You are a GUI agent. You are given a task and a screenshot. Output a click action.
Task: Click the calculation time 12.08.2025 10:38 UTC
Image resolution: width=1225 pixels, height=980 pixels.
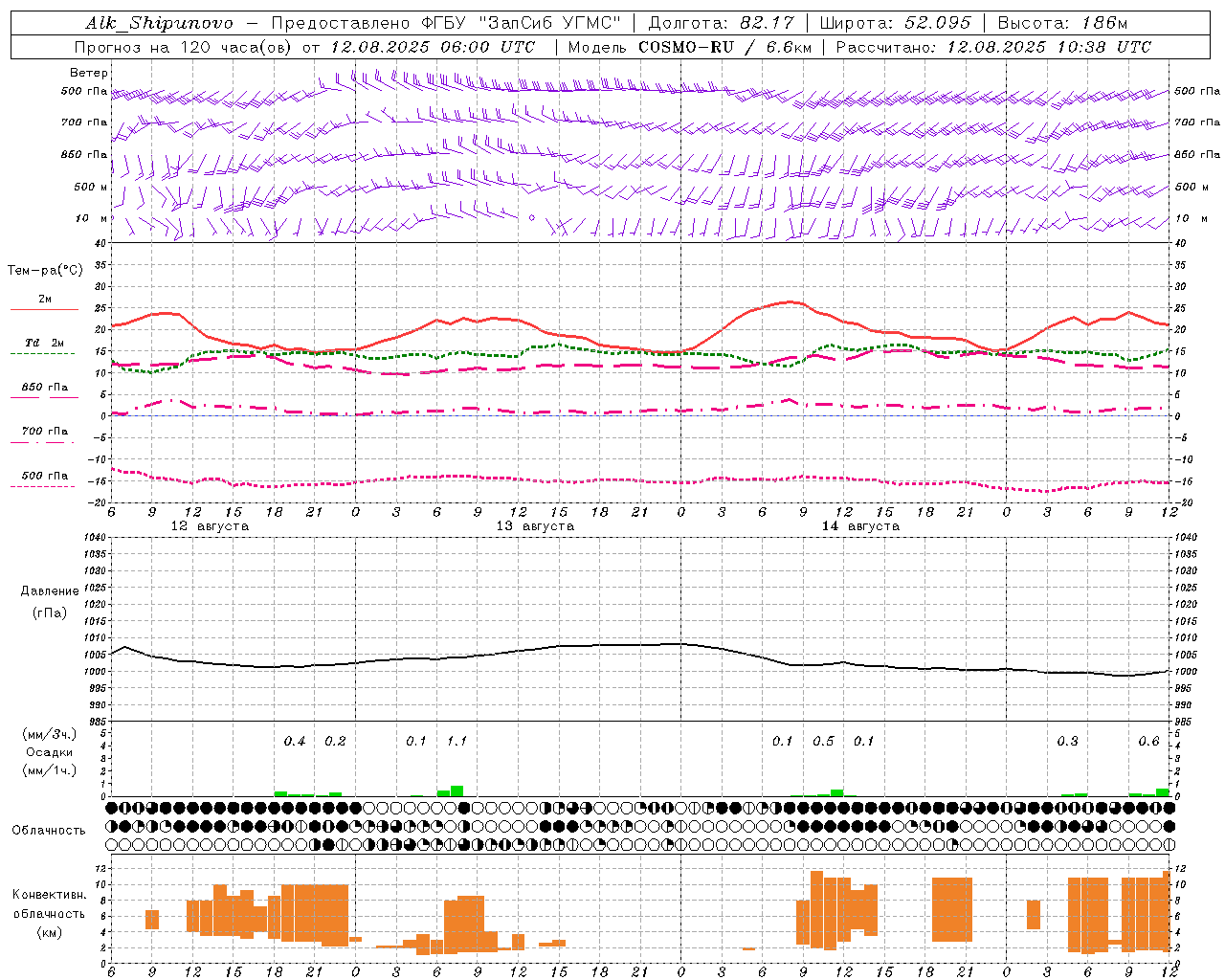1049,46
